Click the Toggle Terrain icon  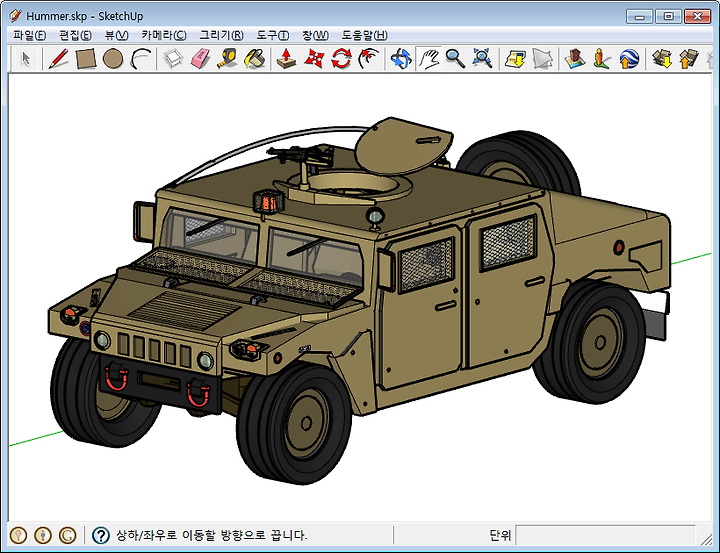542,59
